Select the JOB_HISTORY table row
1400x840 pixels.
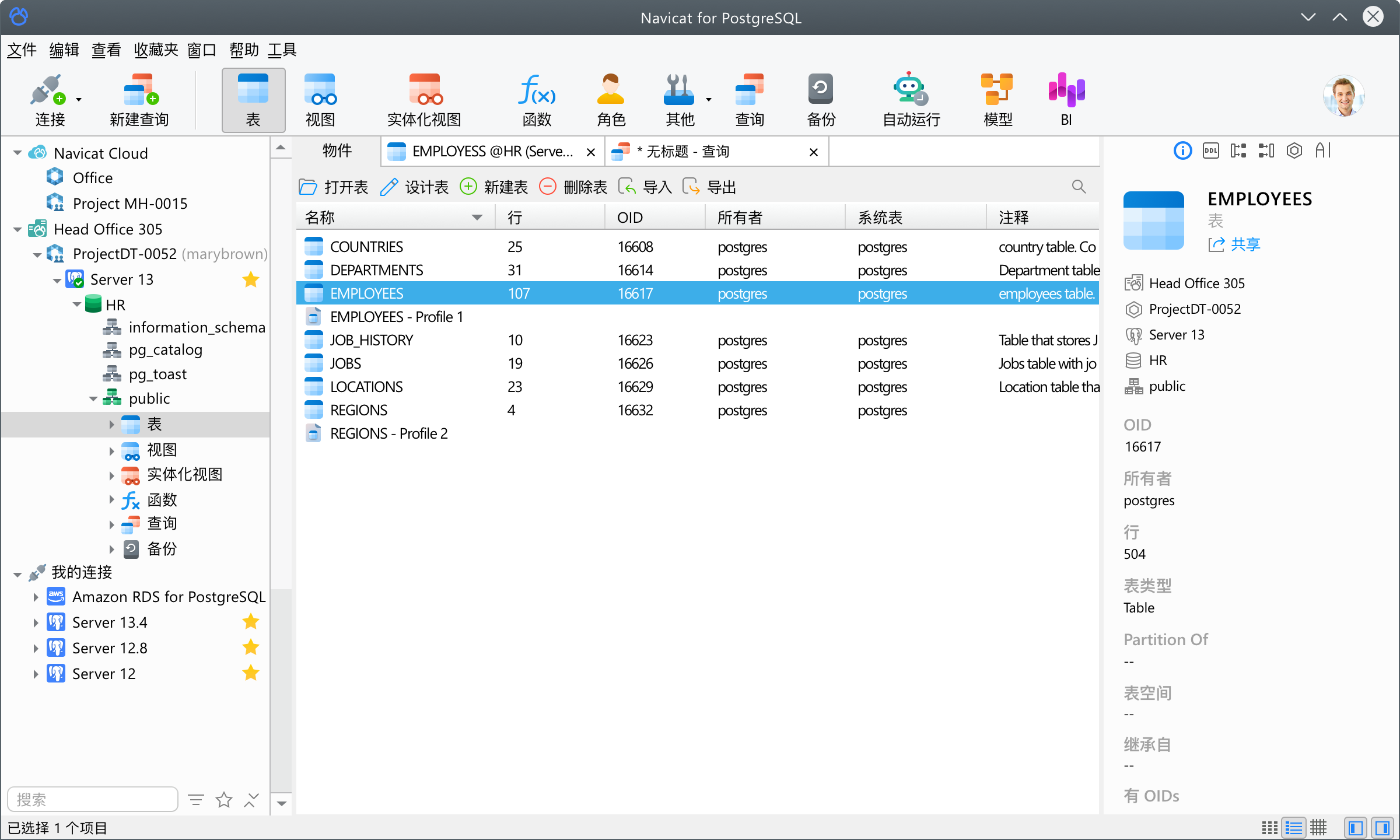pos(698,340)
